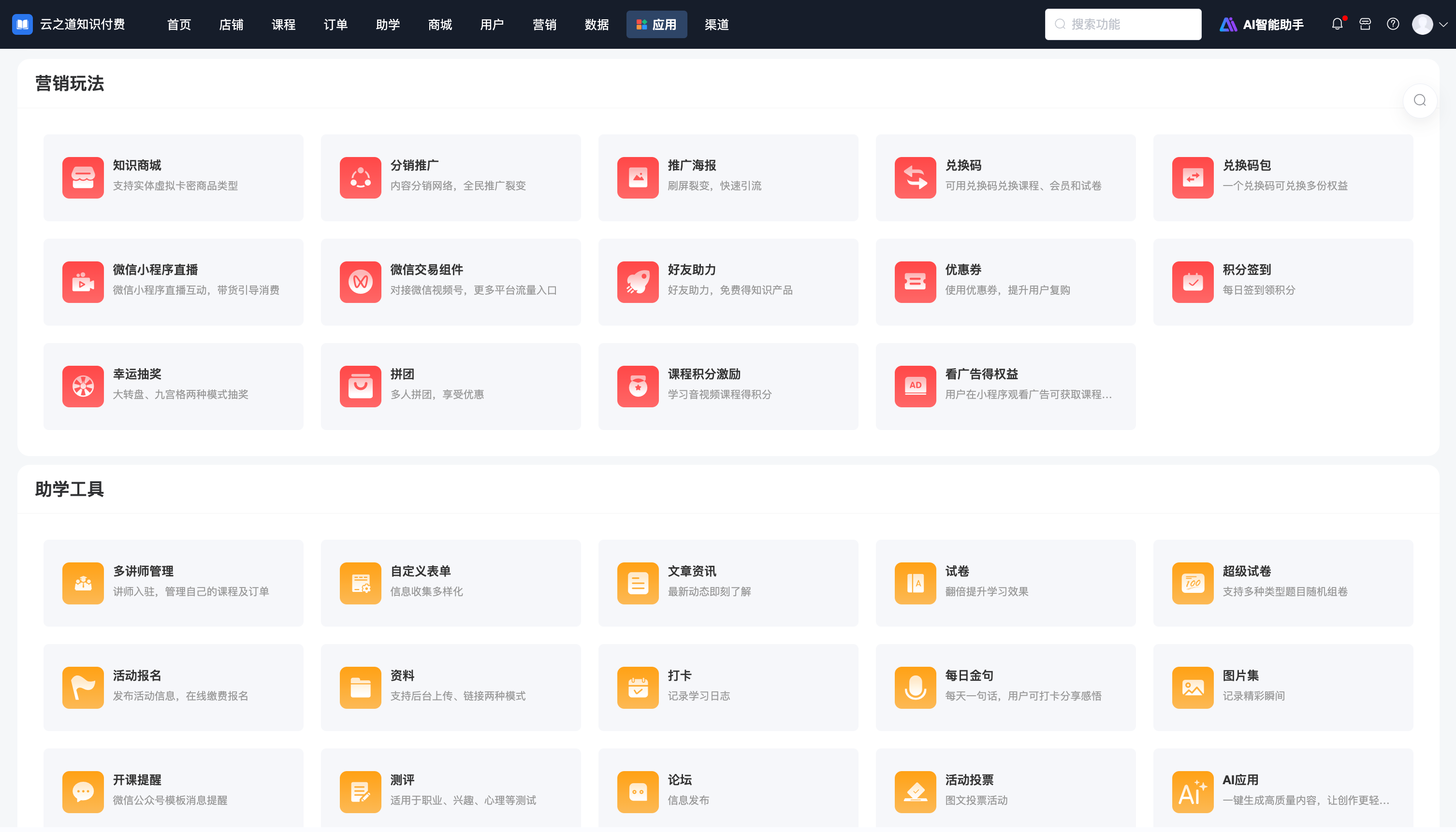This screenshot has height=832, width=1456.
Task: Click the 分销推广 title
Action: tap(414, 165)
